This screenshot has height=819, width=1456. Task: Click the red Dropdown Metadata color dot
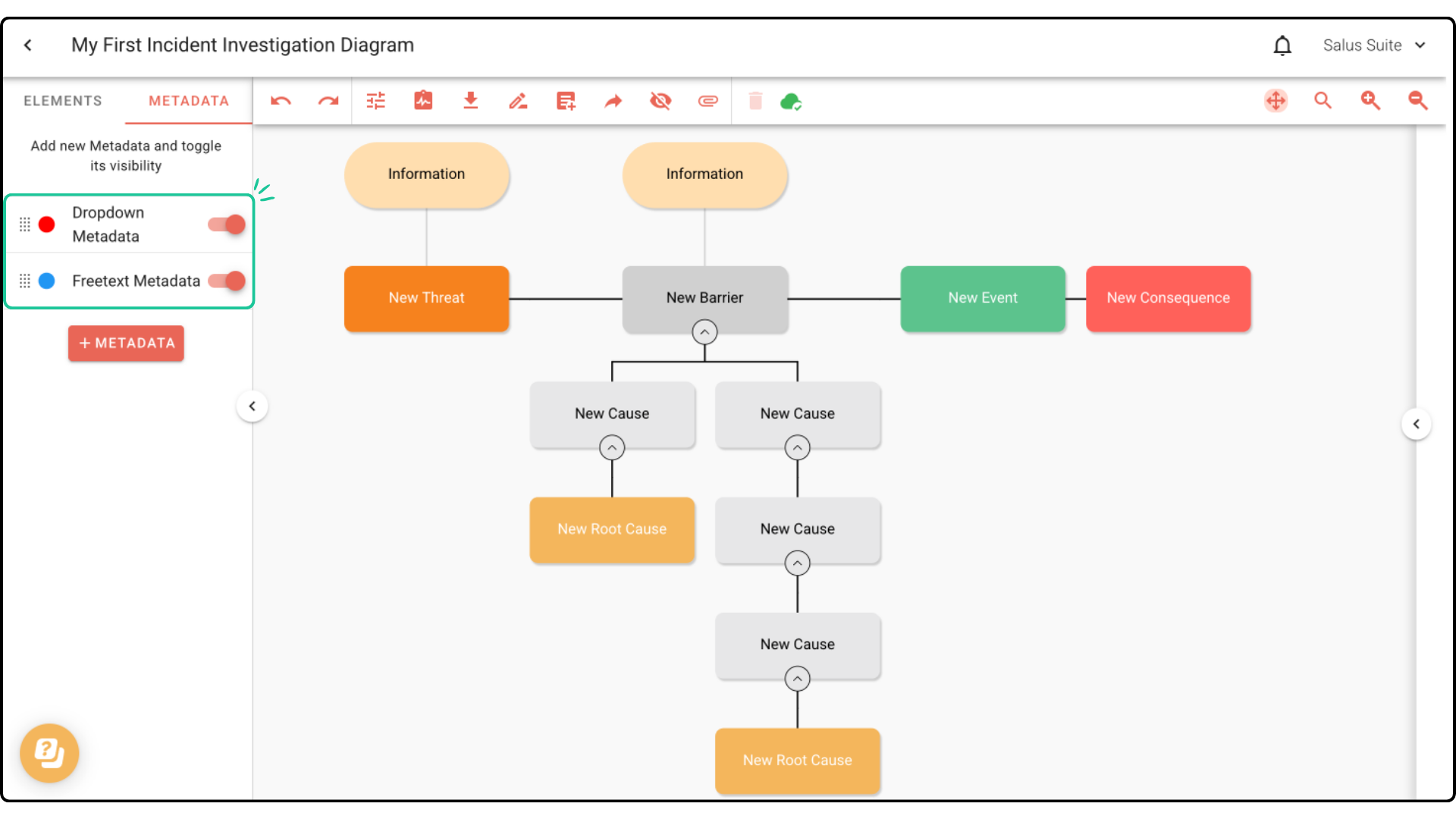[47, 224]
